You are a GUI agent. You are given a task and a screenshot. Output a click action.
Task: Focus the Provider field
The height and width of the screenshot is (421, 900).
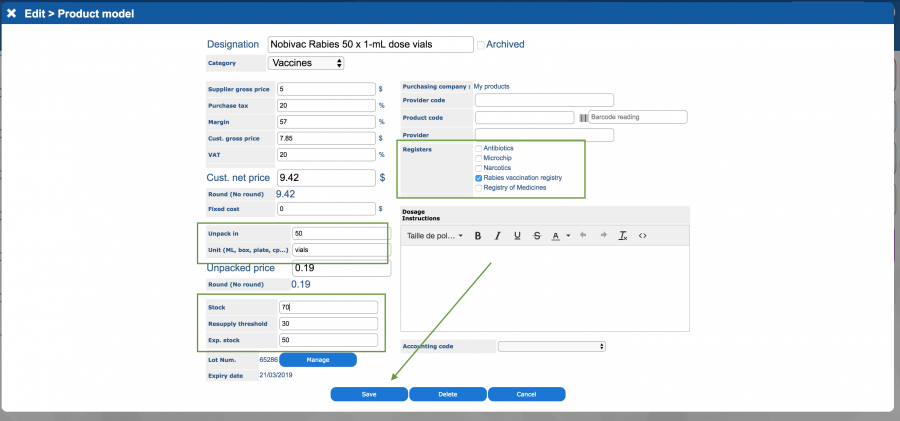pyautogui.click(x=544, y=135)
